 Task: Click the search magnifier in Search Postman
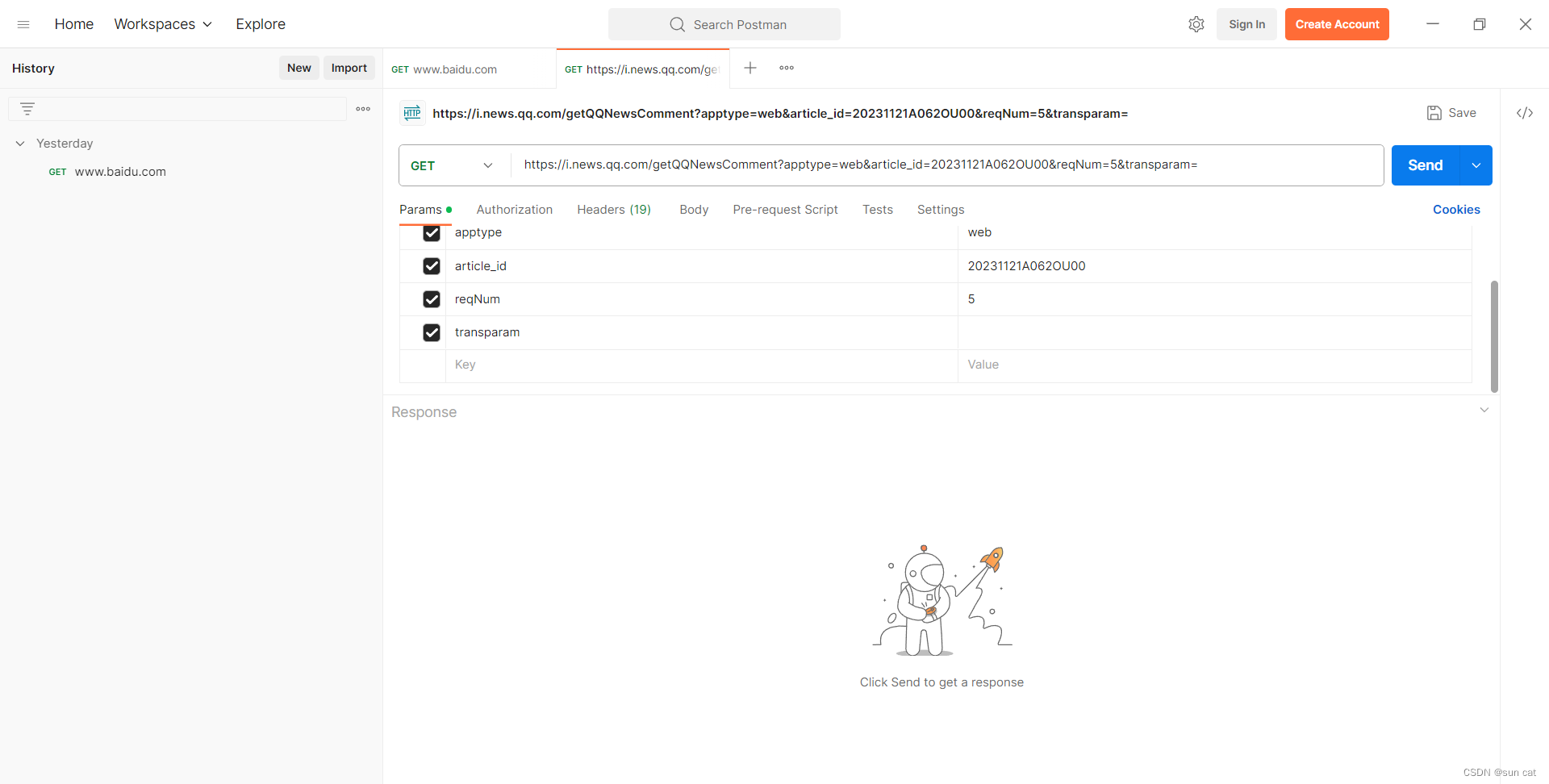click(677, 24)
